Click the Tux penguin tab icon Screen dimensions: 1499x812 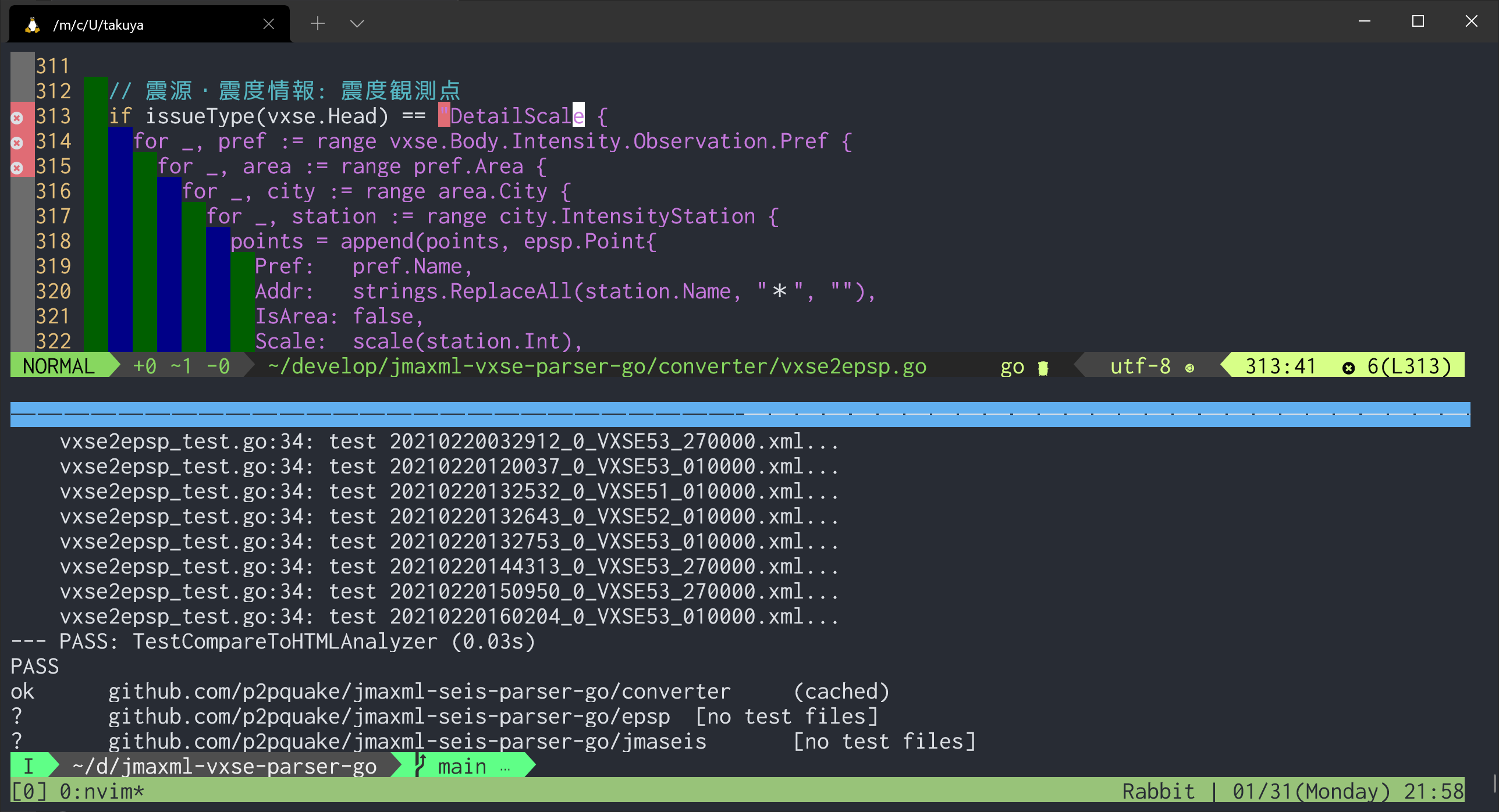pos(33,24)
